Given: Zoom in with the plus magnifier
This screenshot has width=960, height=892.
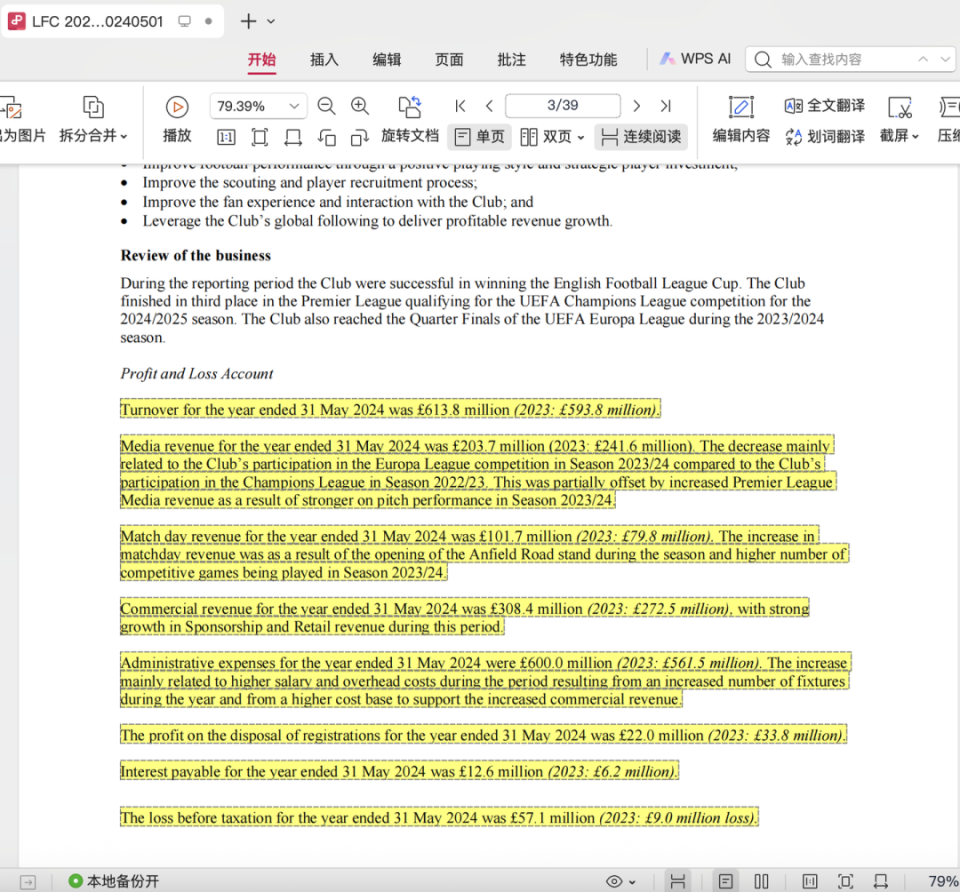Looking at the screenshot, I should coord(360,106).
